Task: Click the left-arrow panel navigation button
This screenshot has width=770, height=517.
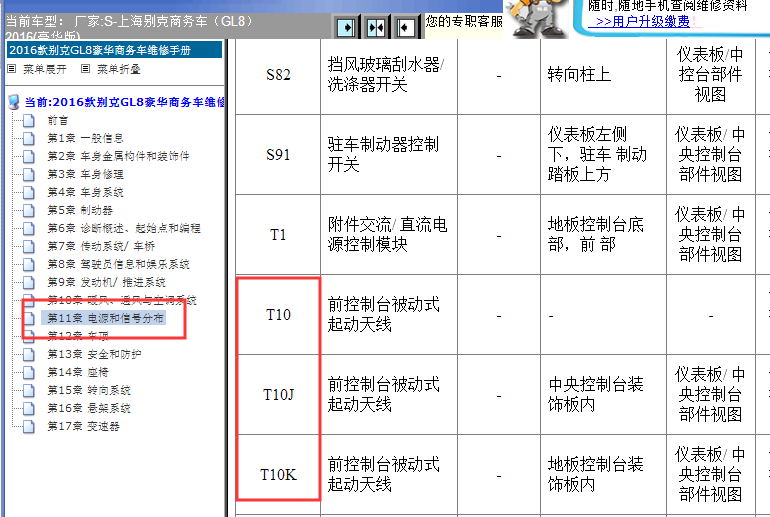Action: tap(406, 27)
